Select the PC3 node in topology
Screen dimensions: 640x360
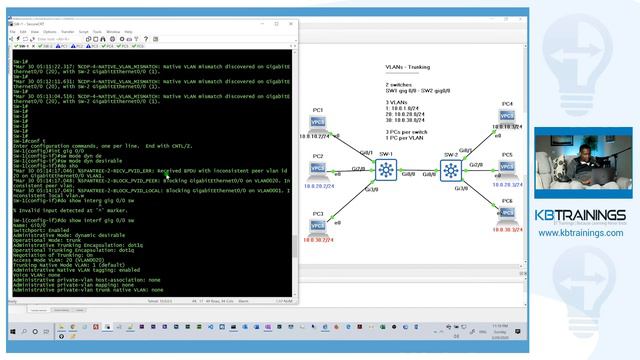(x=318, y=226)
